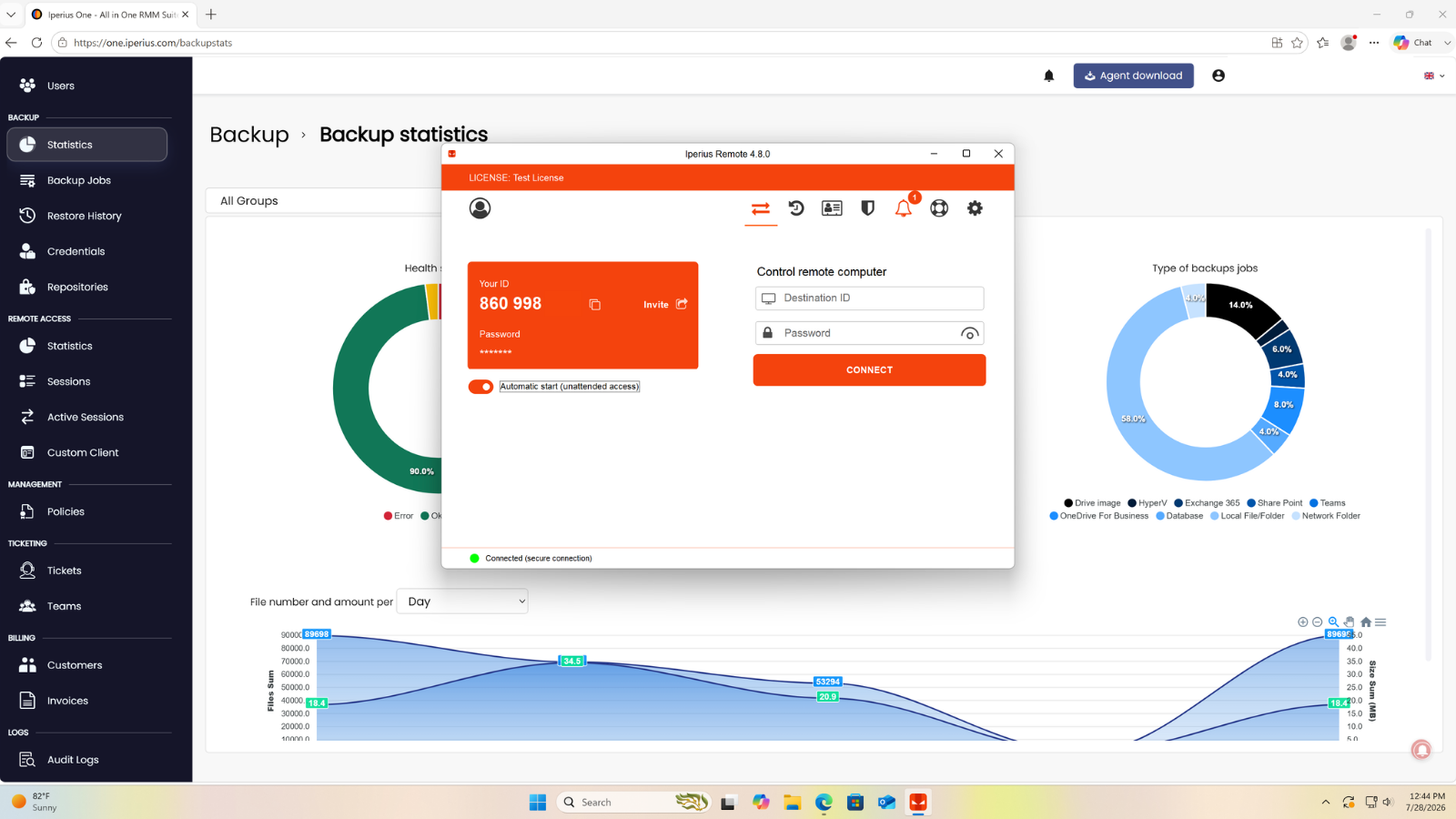This screenshot has height=819, width=1456.
Task: Open Teams in sidebar
Action: click(x=87, y=606)
